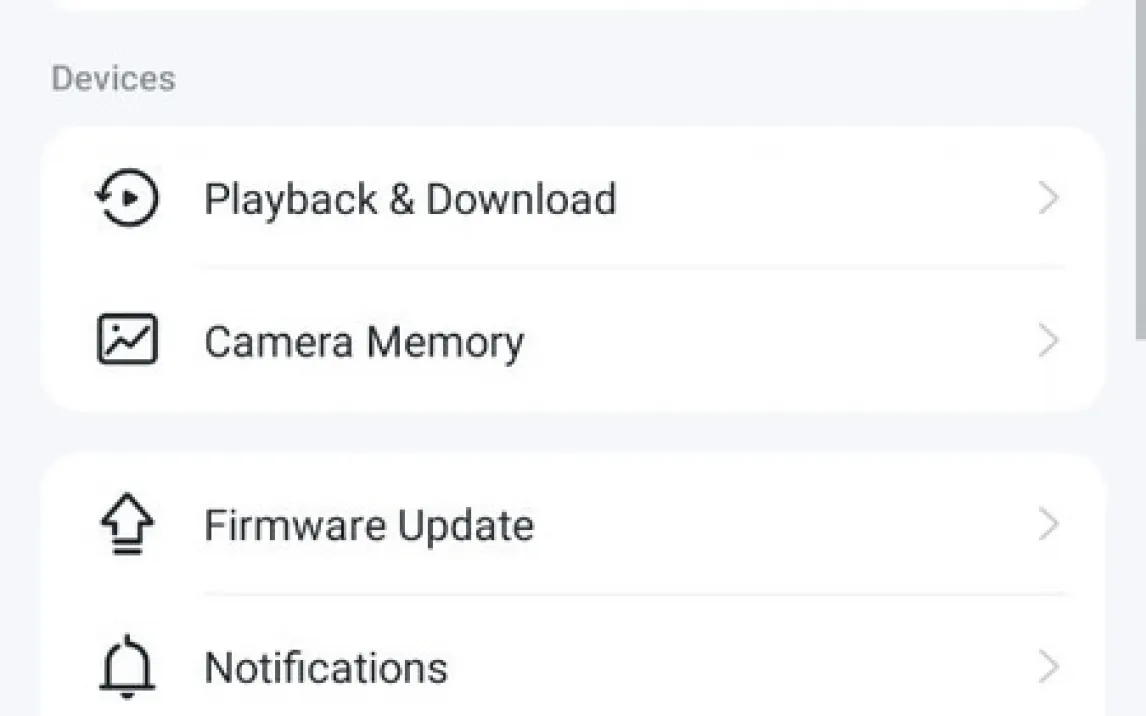Expand Playback & Download via its chevron
Screen dimensions: 1146x716
[1048, 199]
